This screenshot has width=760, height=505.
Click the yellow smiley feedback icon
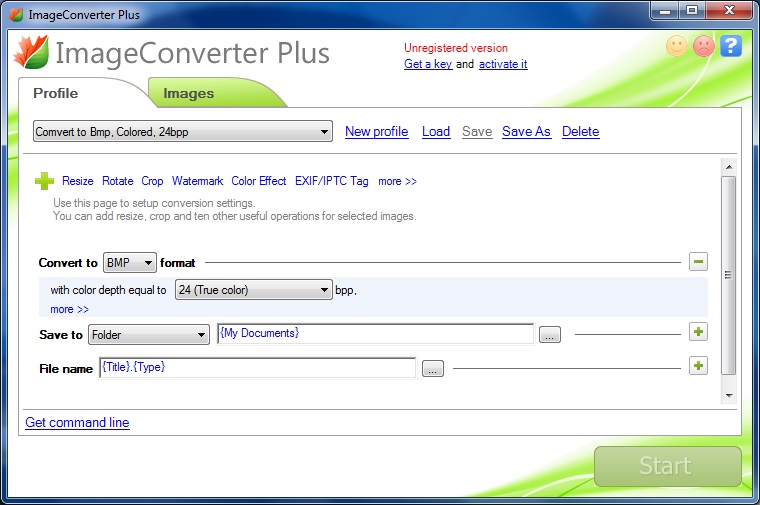point(677,47)
